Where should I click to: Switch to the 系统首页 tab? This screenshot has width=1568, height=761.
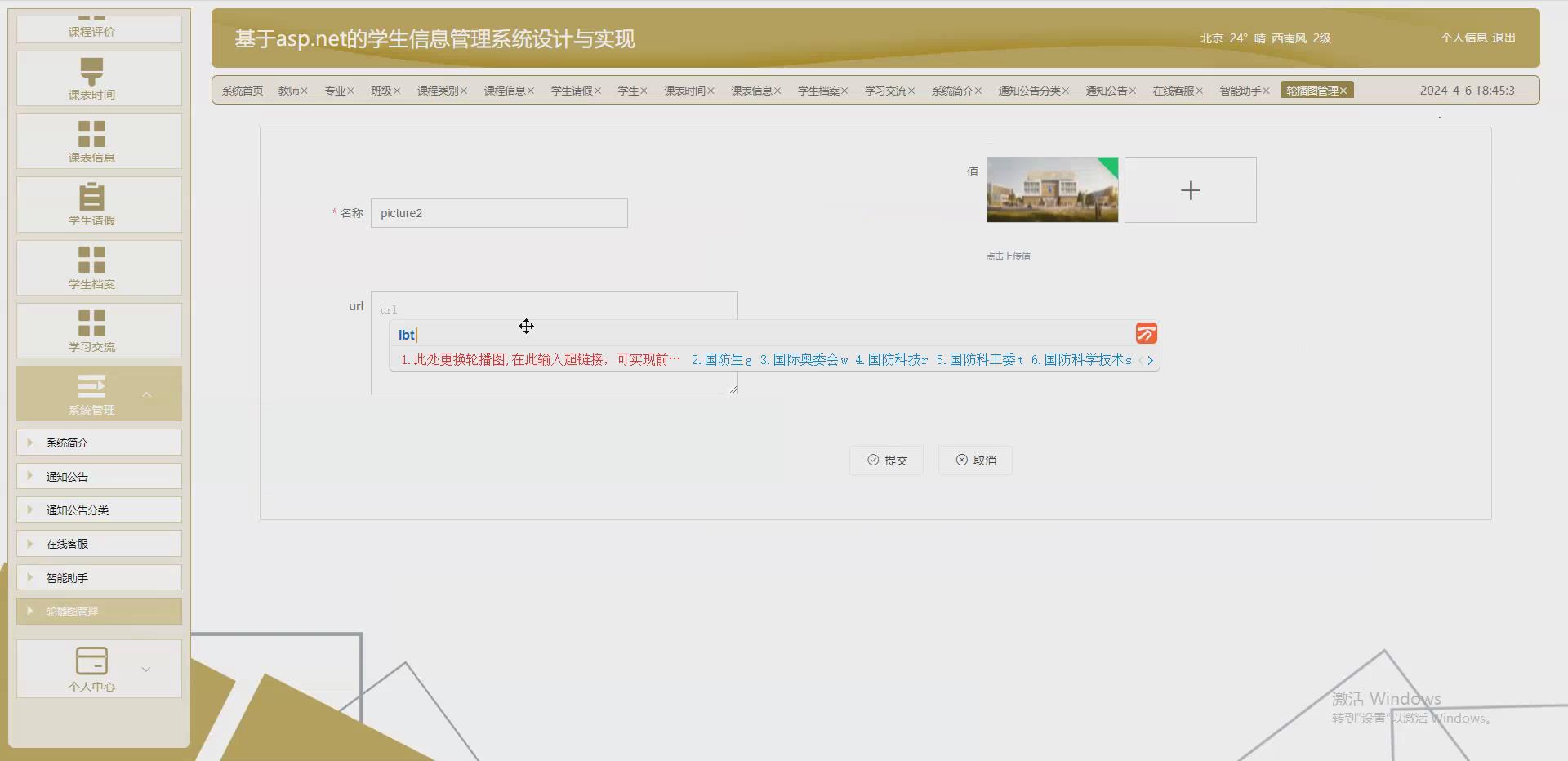click(242, 91)
